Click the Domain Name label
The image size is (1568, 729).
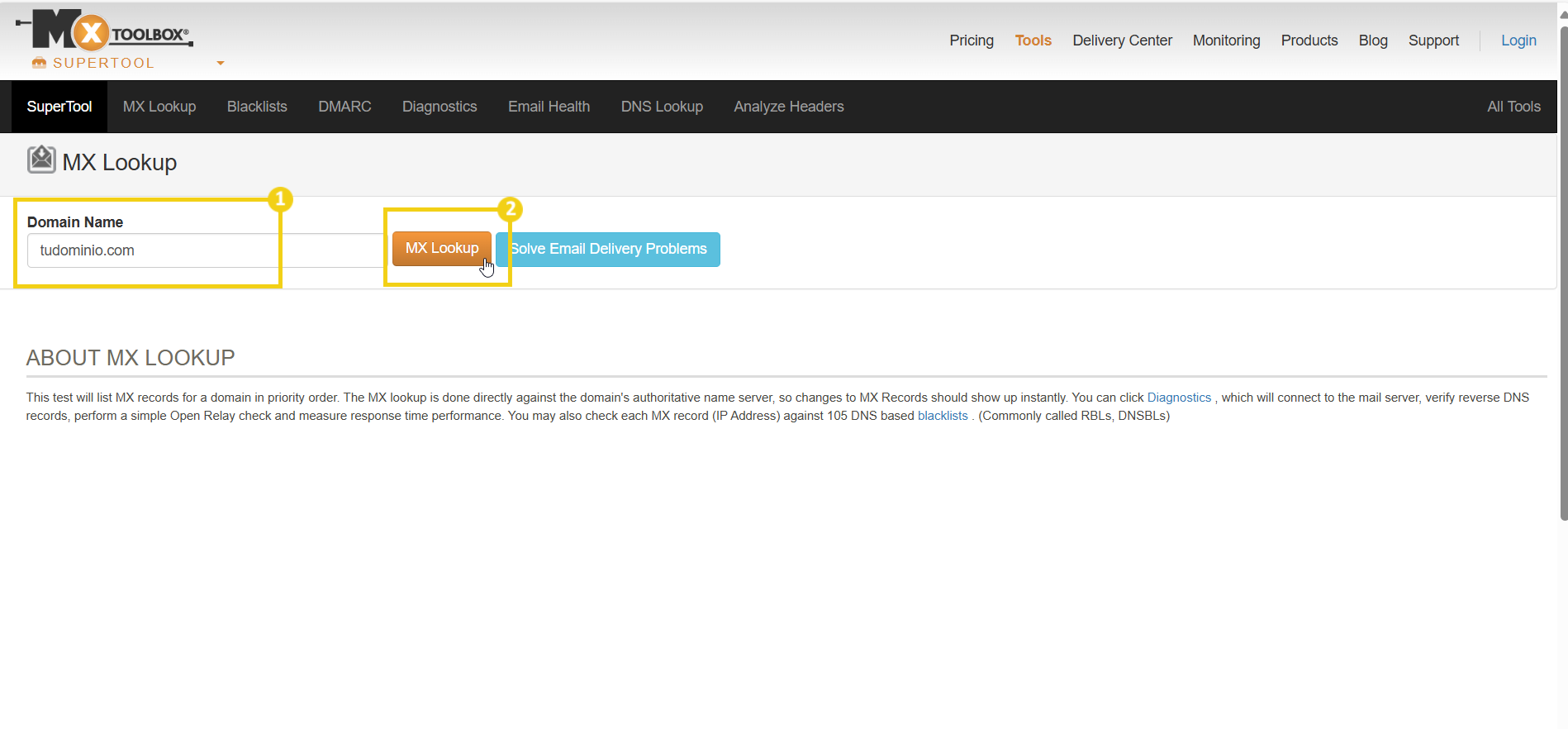75,222
